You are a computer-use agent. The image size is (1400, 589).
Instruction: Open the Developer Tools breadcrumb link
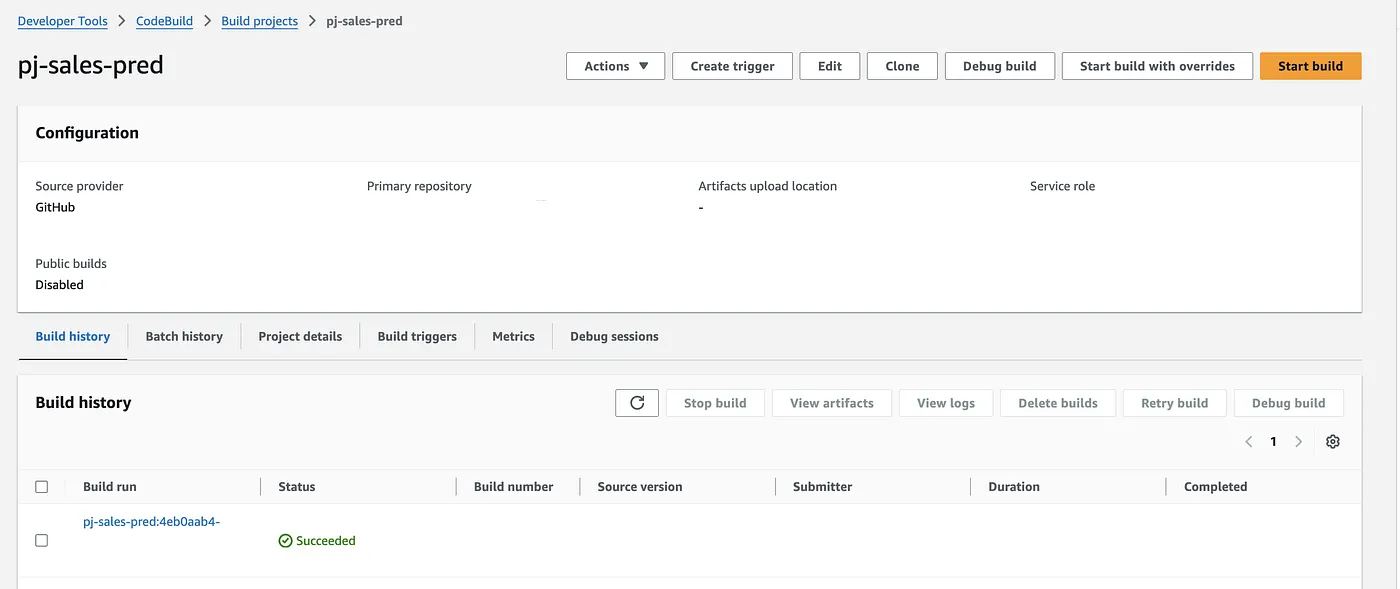tap(63, 21)
